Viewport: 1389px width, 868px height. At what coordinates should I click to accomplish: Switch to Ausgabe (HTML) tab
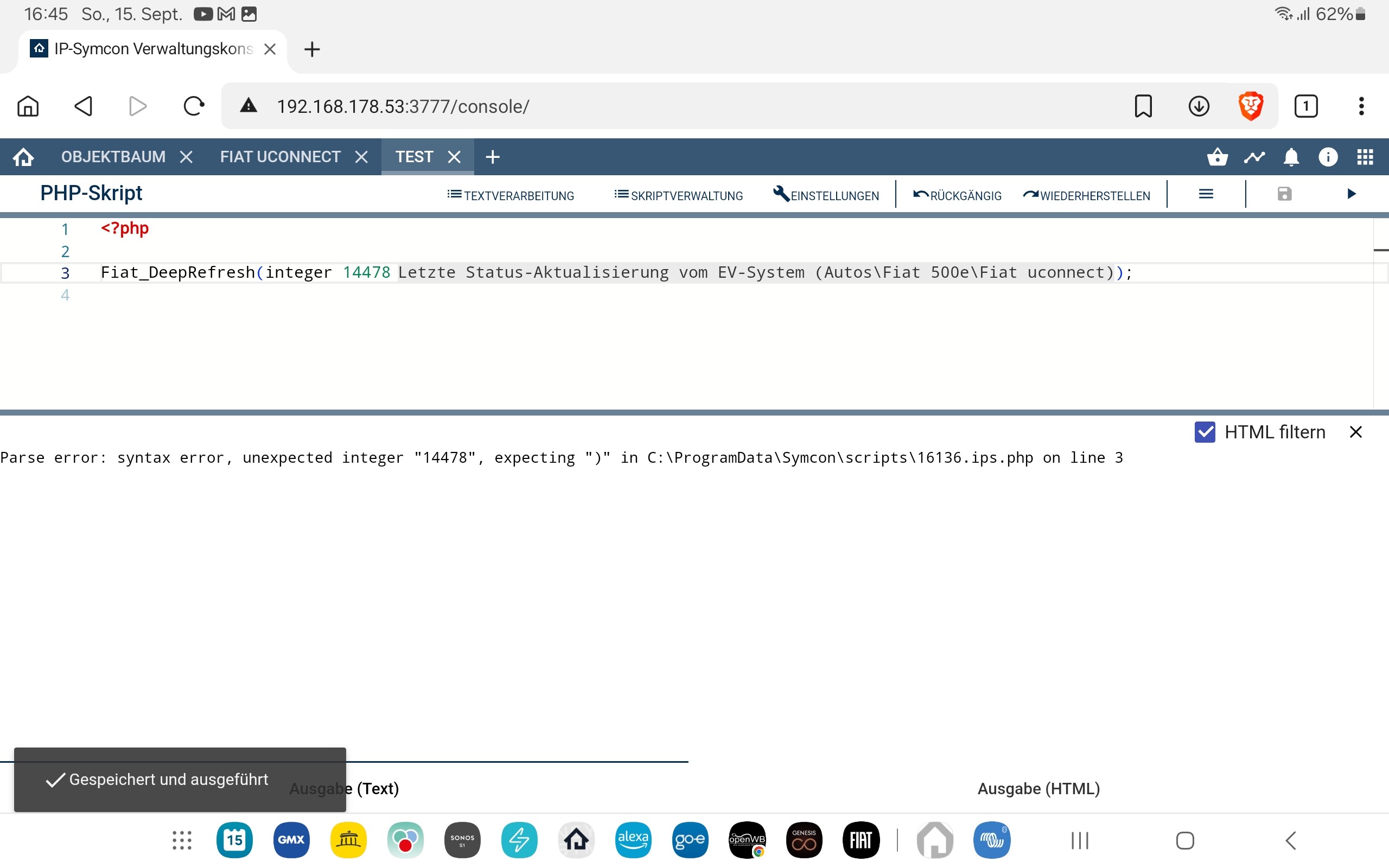click(1038, 788)
